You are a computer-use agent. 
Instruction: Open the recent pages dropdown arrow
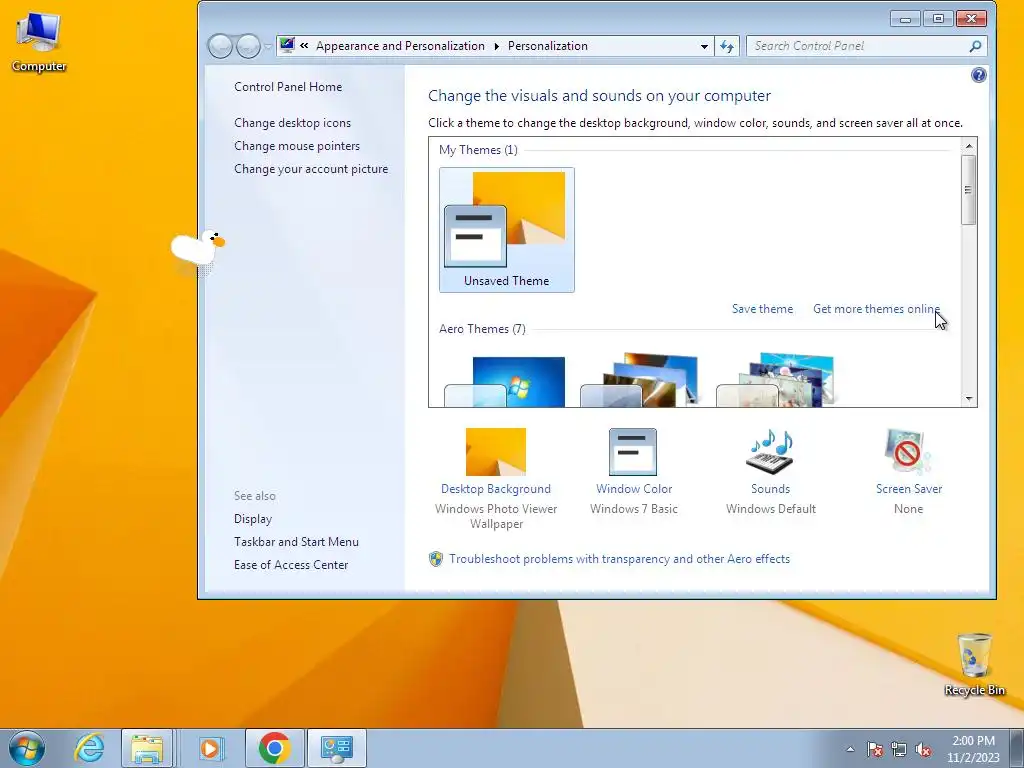(x=268, y=46)
